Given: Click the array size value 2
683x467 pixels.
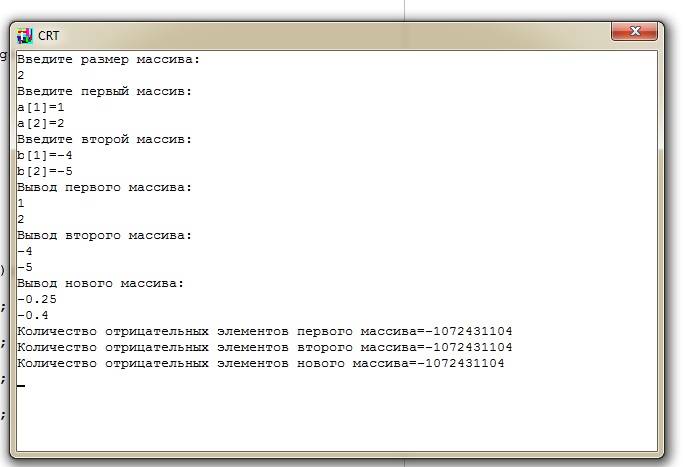Looking at the screenshot, I should tap(21, 75).
